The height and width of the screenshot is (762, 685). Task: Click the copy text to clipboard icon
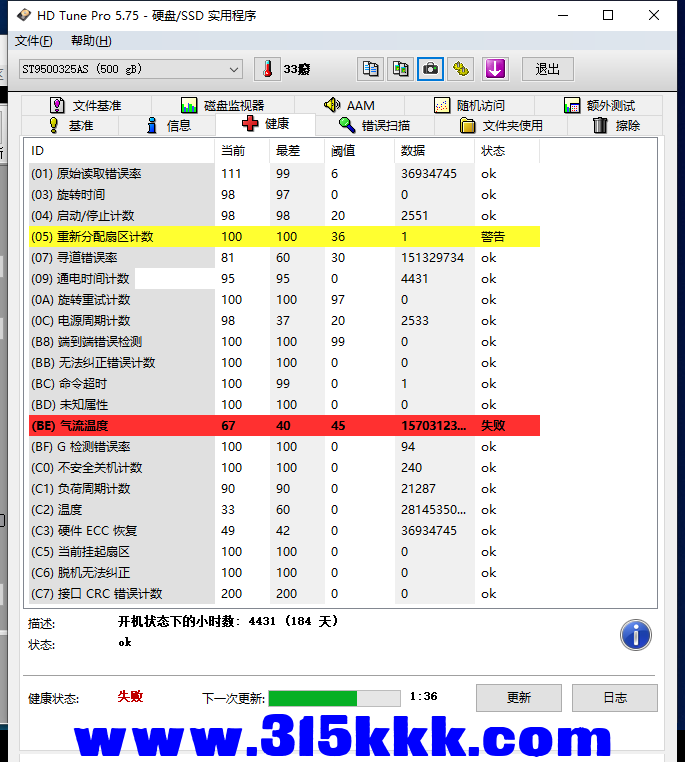pos(371,69)
